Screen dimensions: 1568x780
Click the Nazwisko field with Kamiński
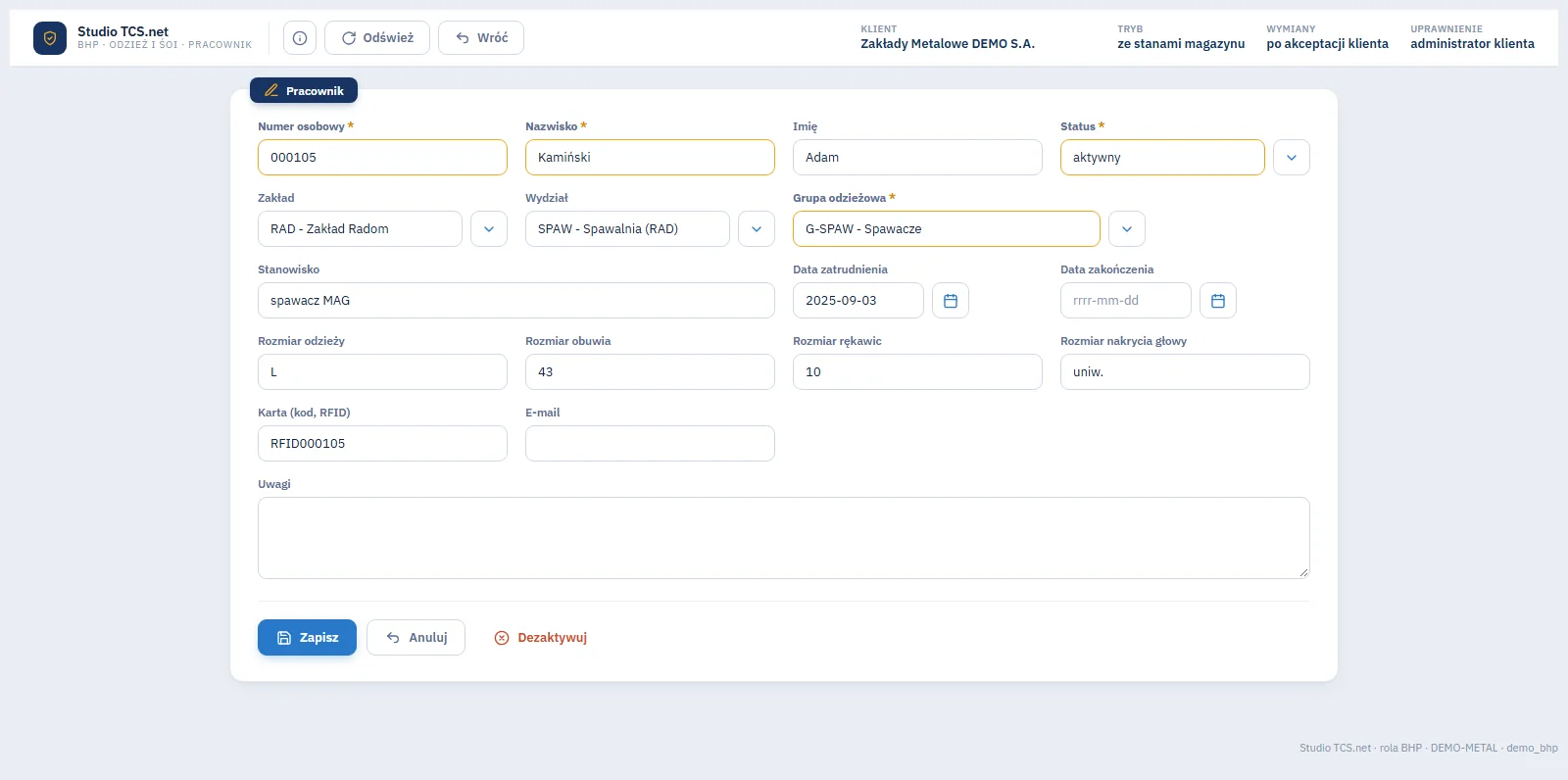click(650, 158)
